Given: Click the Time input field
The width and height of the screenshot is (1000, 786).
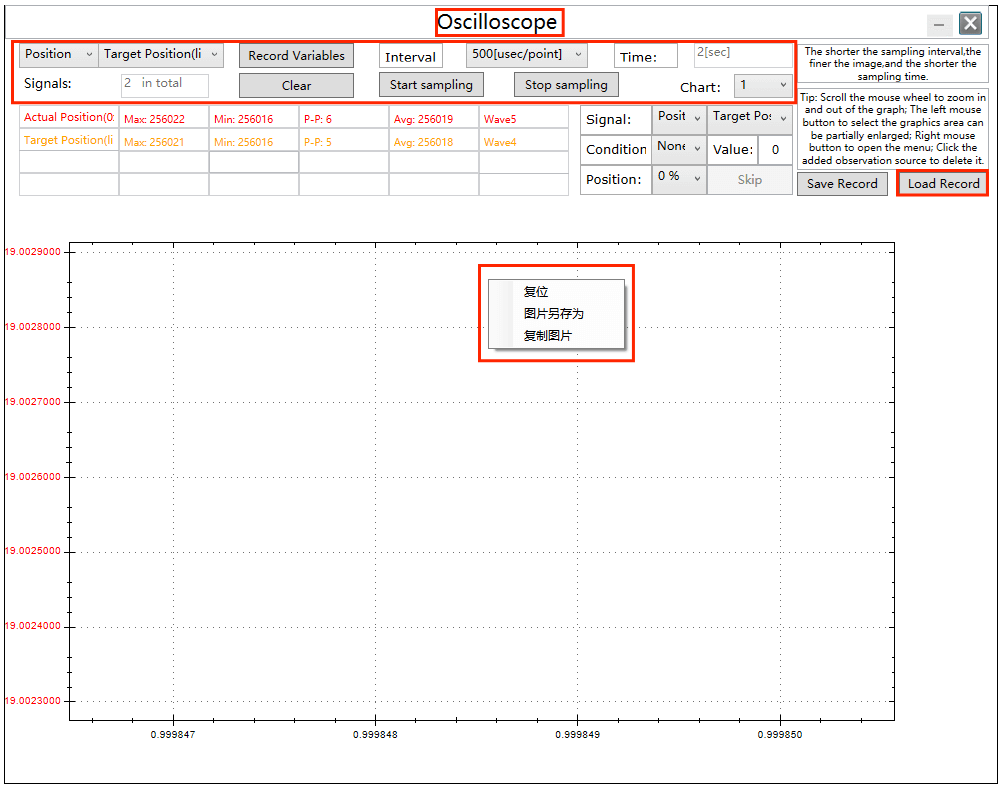Looking at the screenshot, I should [742, 55].
